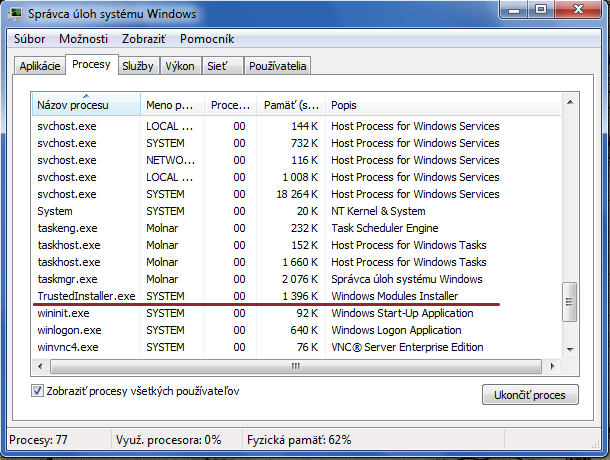The height and width of the screenshot is (460, 610).
Task: Open the Súbor menu
Action: pyautogui.click(x=29, y=39)
